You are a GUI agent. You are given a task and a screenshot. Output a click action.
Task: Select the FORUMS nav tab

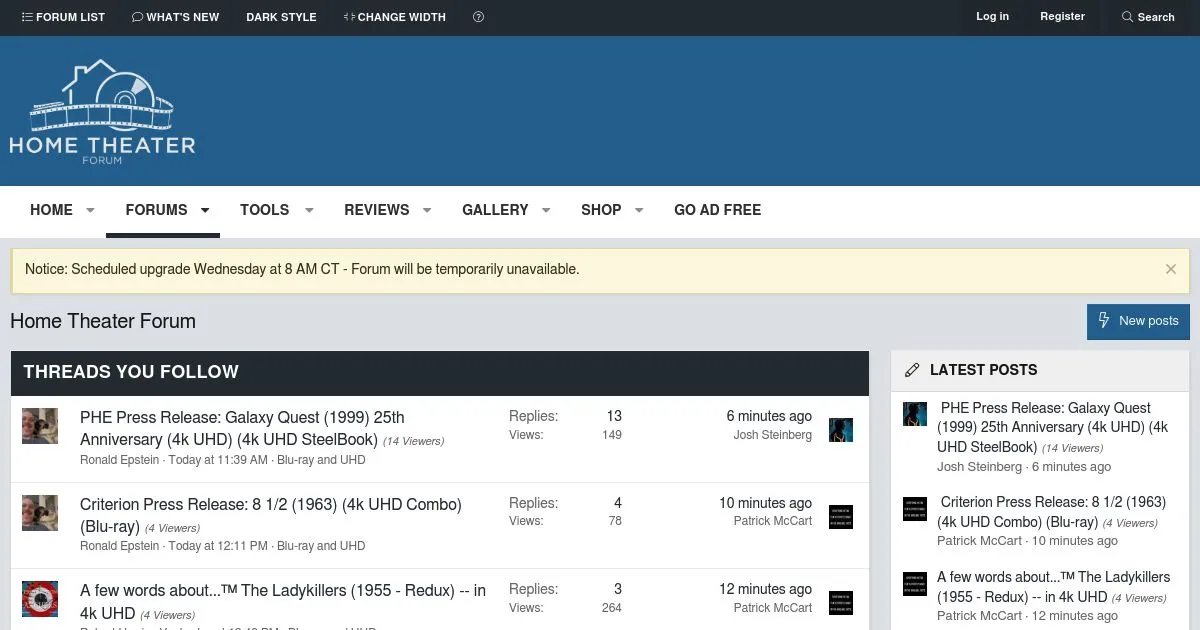156,210
